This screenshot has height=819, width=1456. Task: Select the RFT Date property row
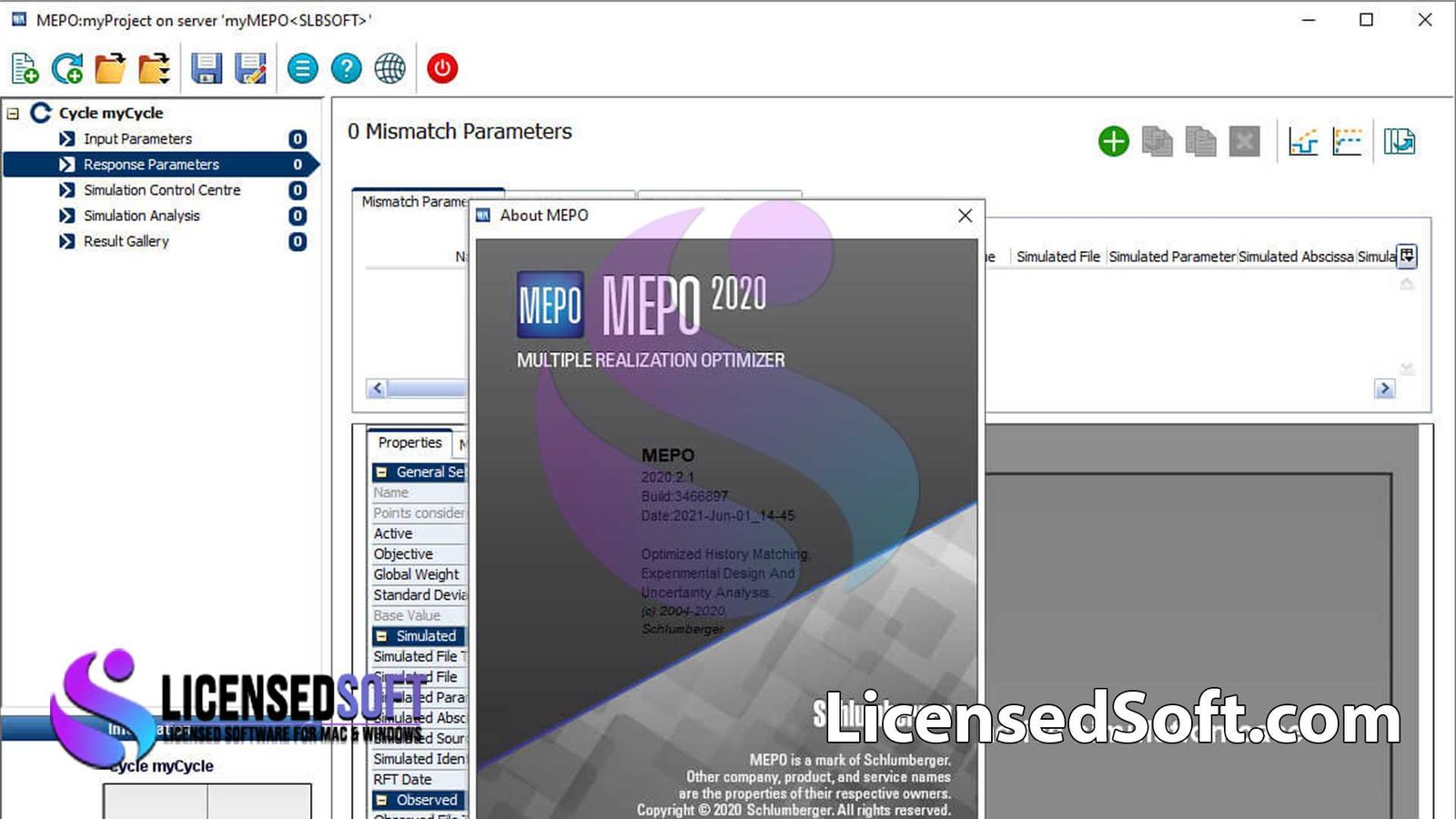(420, 780)
